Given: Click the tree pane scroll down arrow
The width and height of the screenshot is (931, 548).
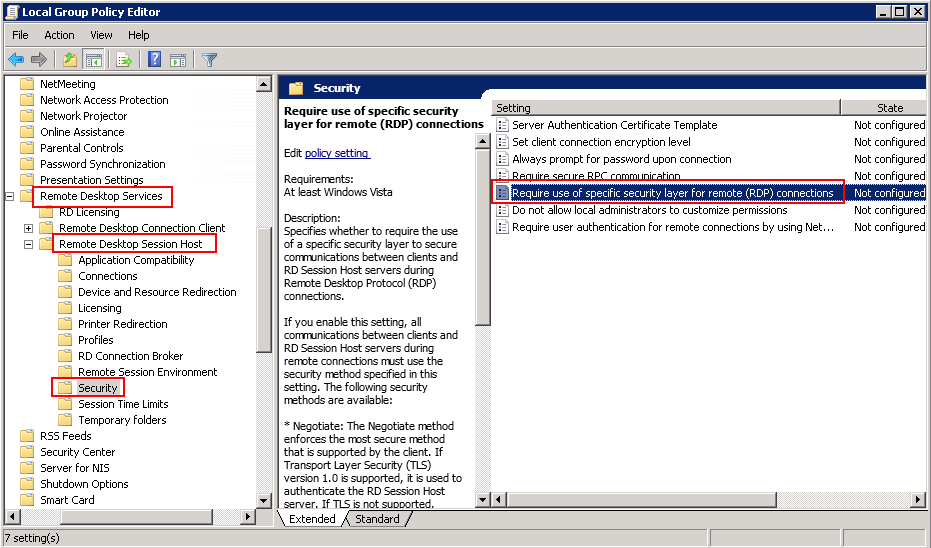Looking at the screenshot, I should pyautogui.click(x=264, y=500).
